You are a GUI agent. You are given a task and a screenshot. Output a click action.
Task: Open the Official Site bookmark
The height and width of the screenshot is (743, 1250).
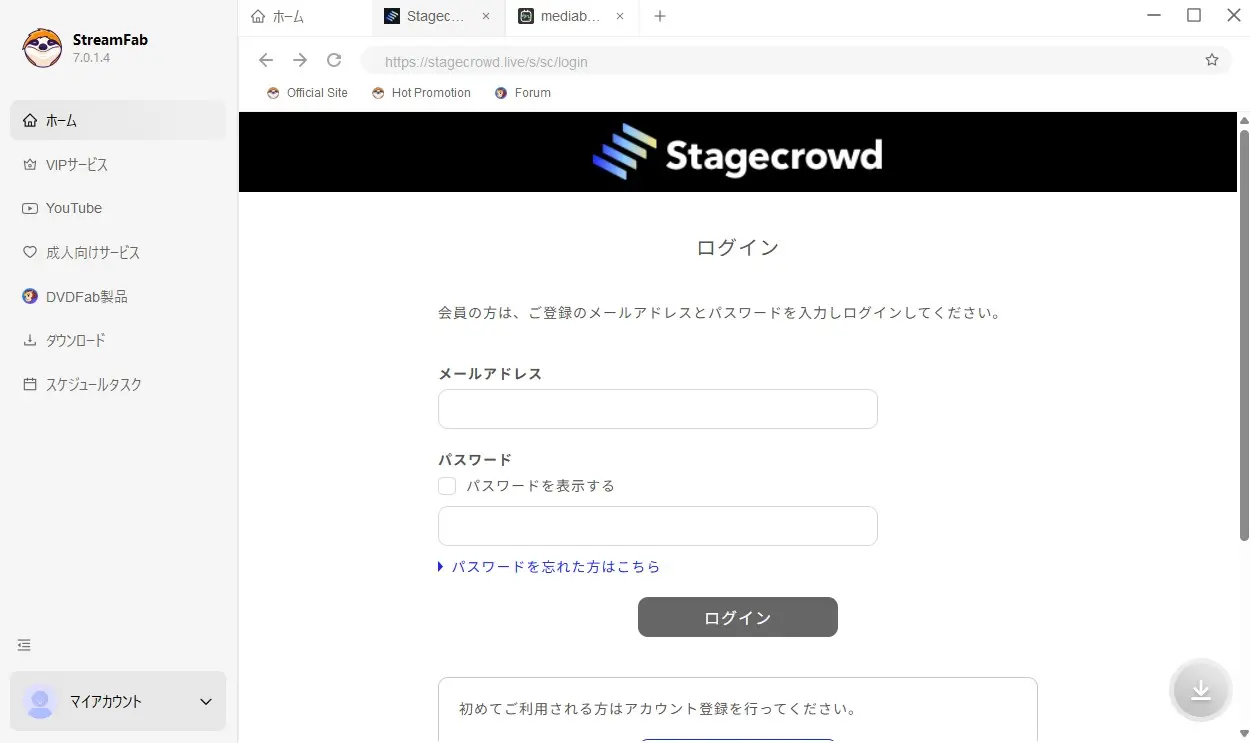(x=307, y=93)
